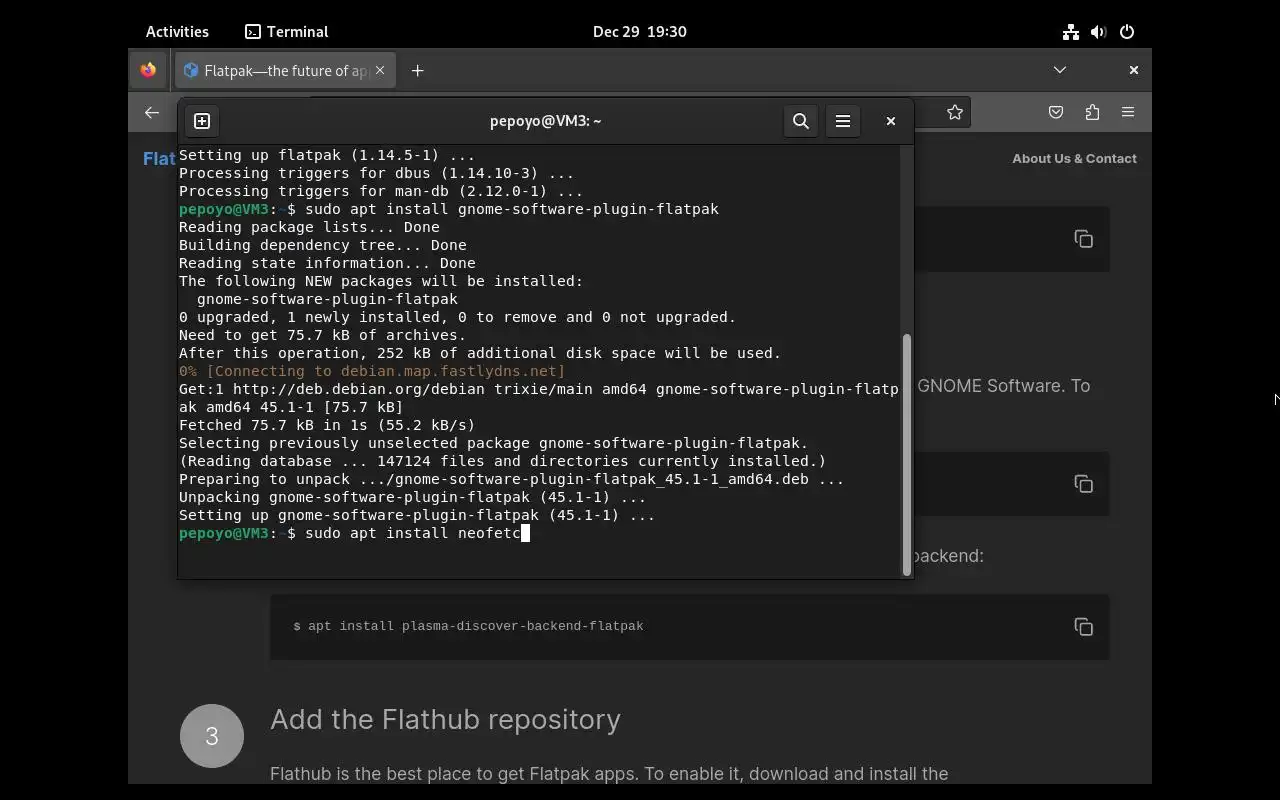Open the Terminal app menu in the top bar

click(287, 32)
